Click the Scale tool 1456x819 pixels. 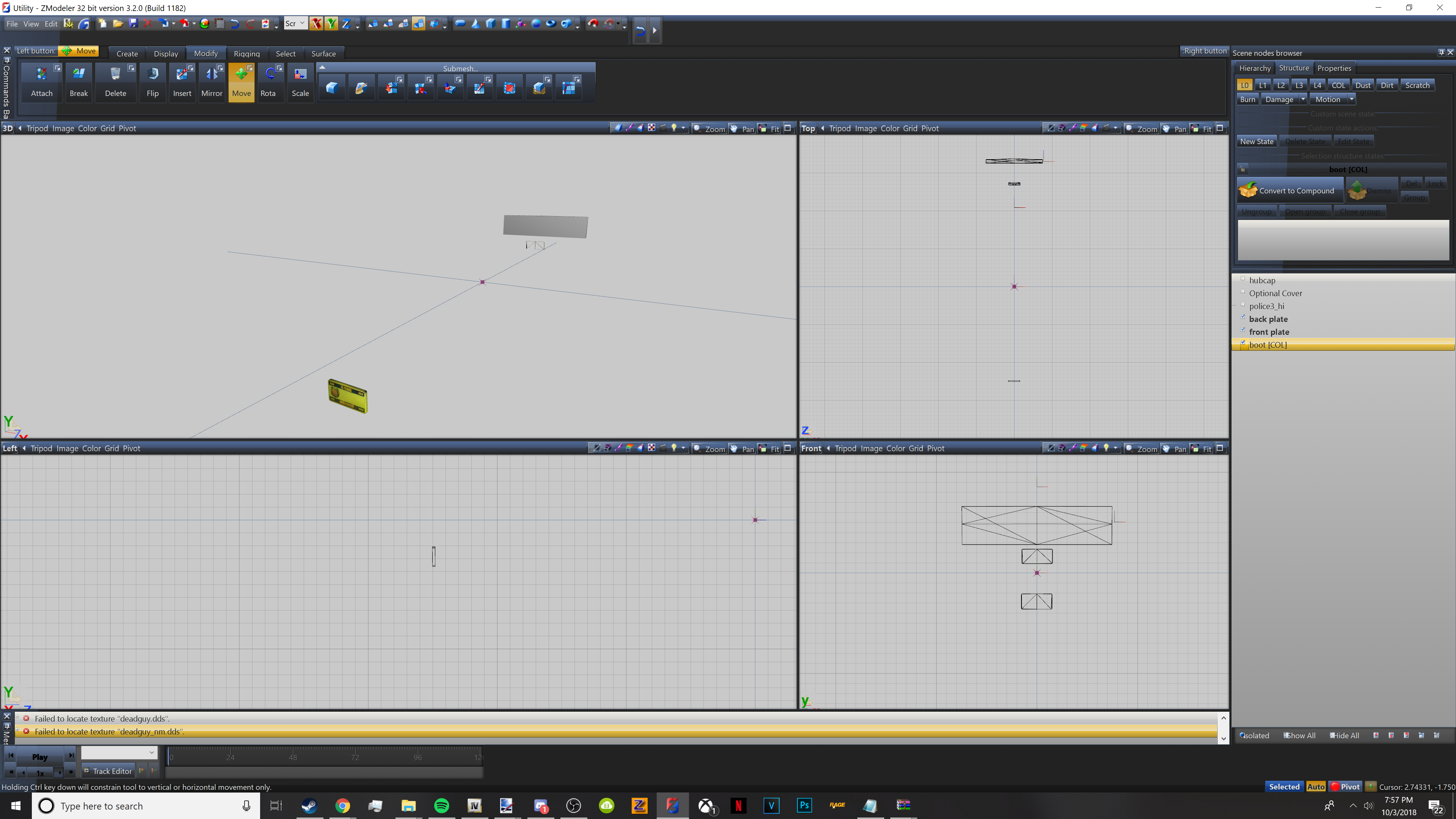coord(300,82)
